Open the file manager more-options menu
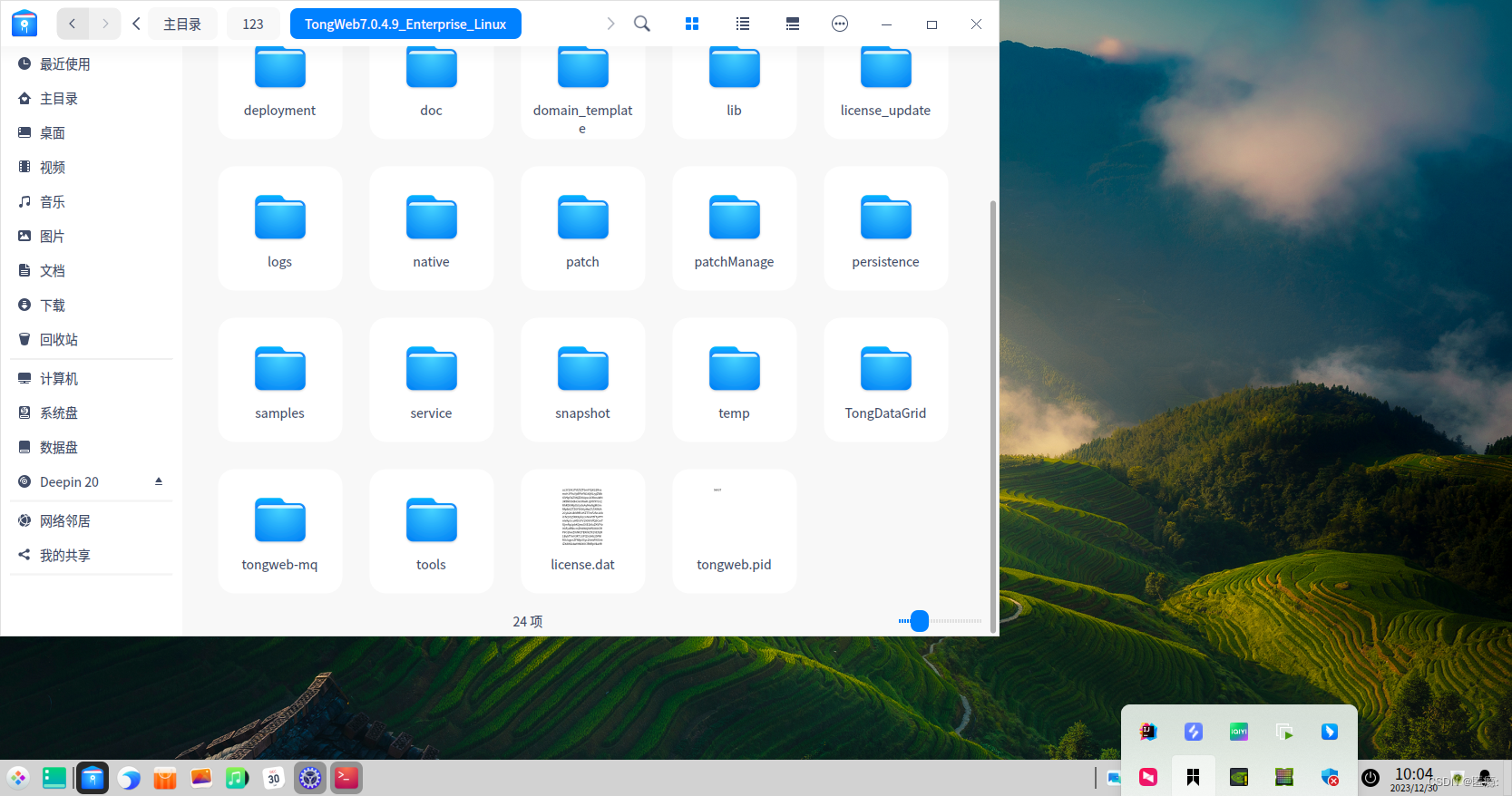 tap(840, 24)
